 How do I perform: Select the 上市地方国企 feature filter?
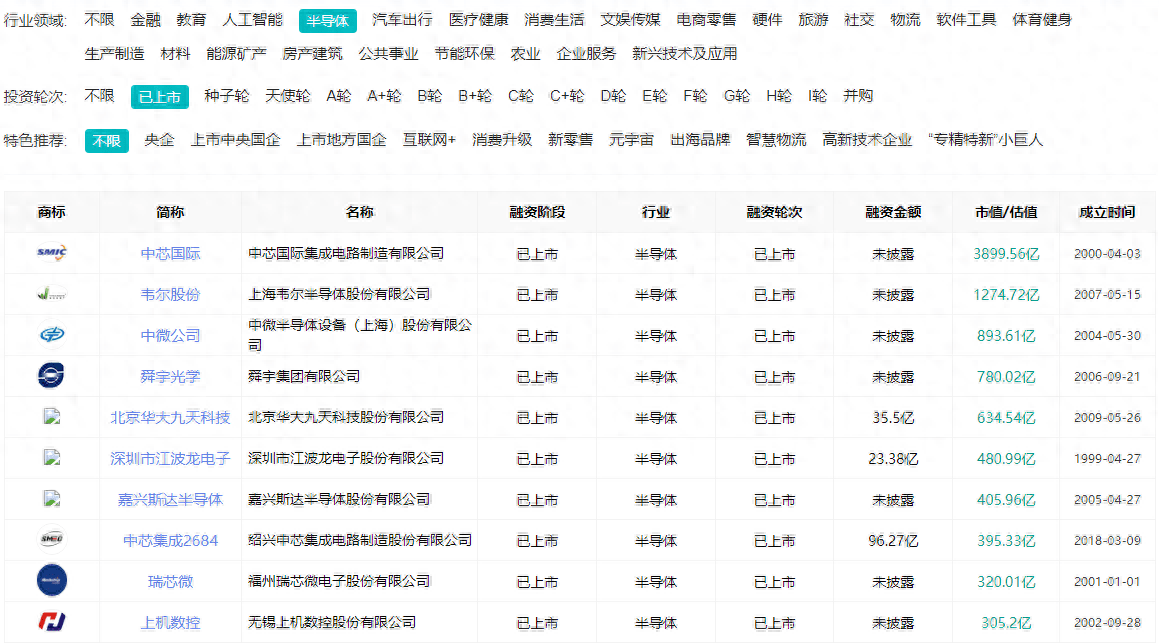[341, 140]
